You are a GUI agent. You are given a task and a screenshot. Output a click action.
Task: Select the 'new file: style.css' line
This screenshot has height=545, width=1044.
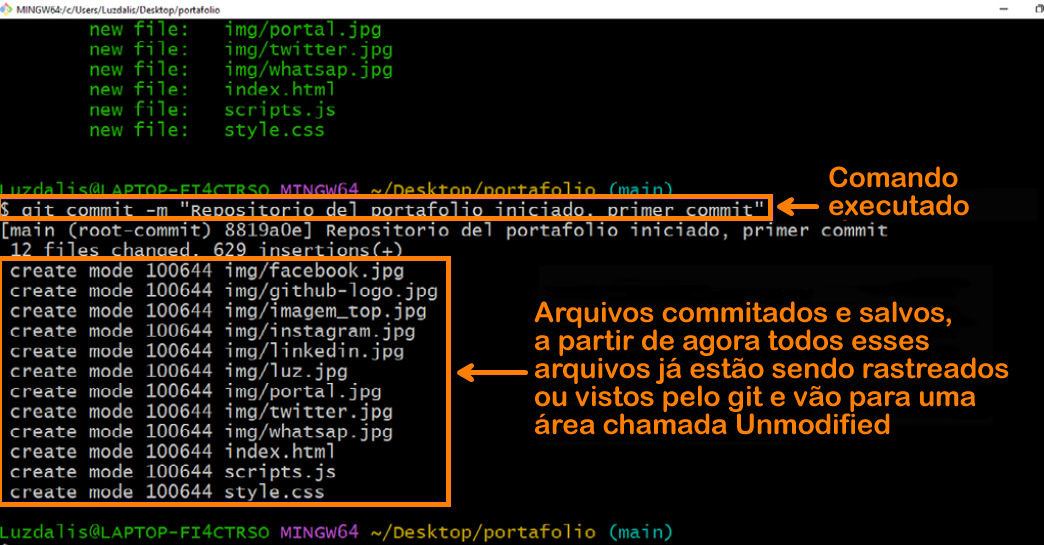coord(207,130)
